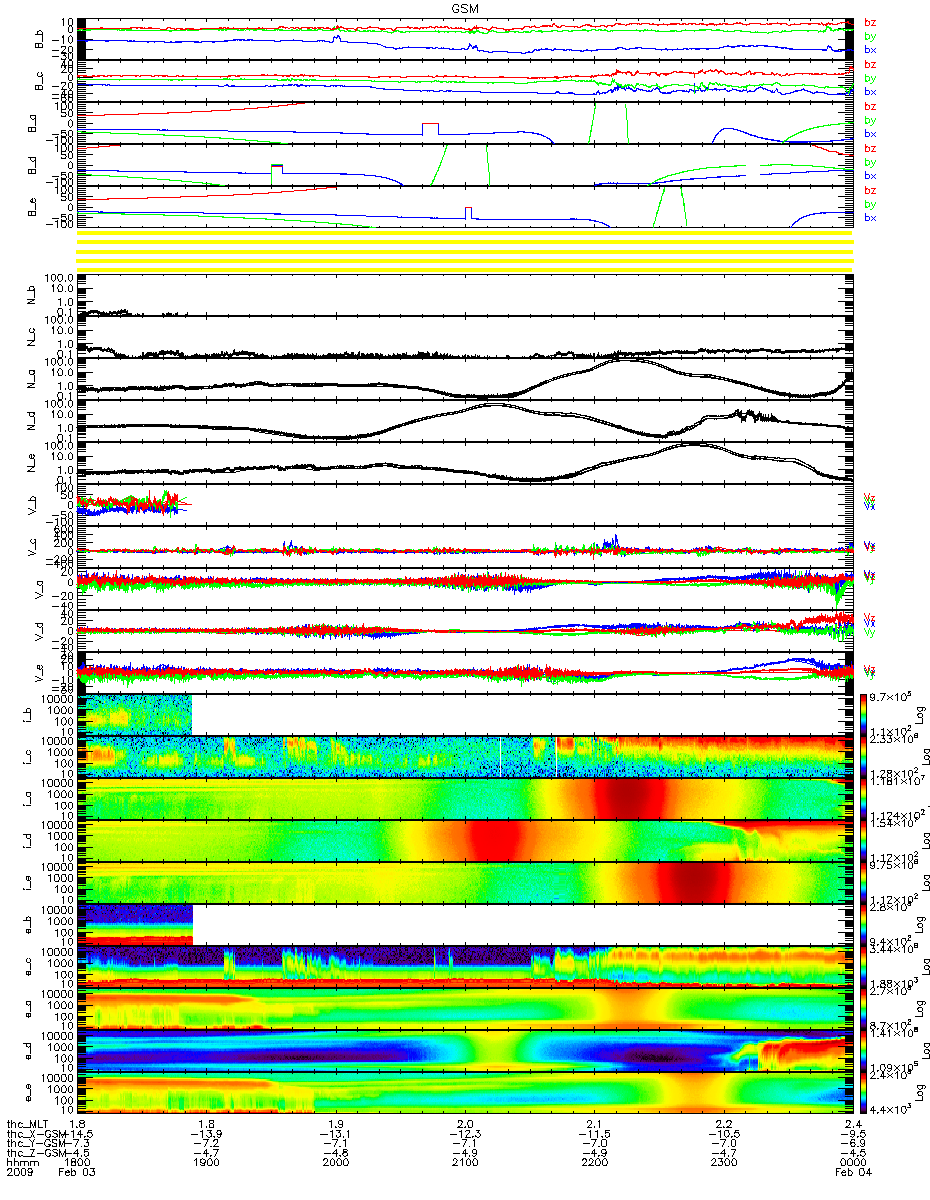This screenshot has height=1200, width=930.
Task: Select the N_a density axis label
Action: 33,380
